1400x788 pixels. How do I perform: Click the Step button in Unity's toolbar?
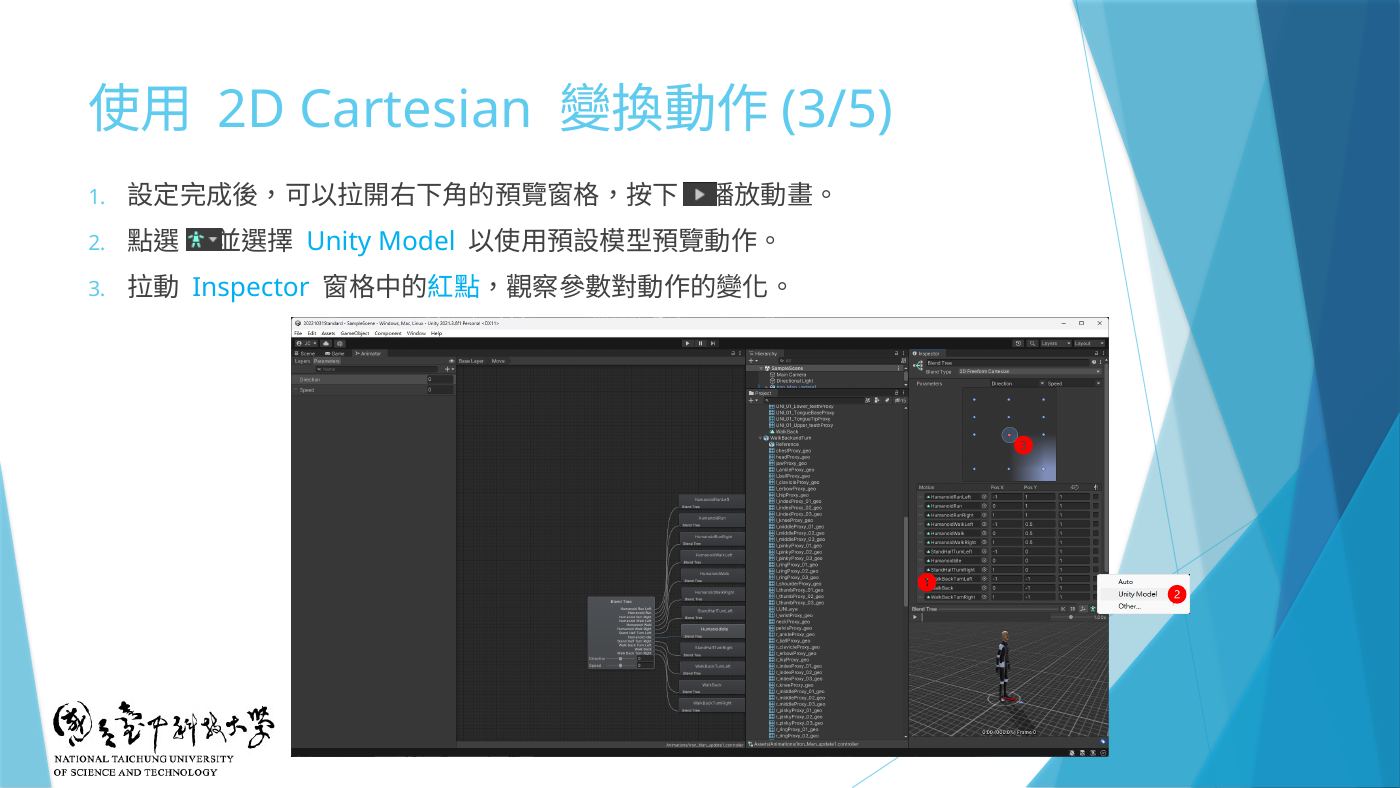tap(713, 343)
